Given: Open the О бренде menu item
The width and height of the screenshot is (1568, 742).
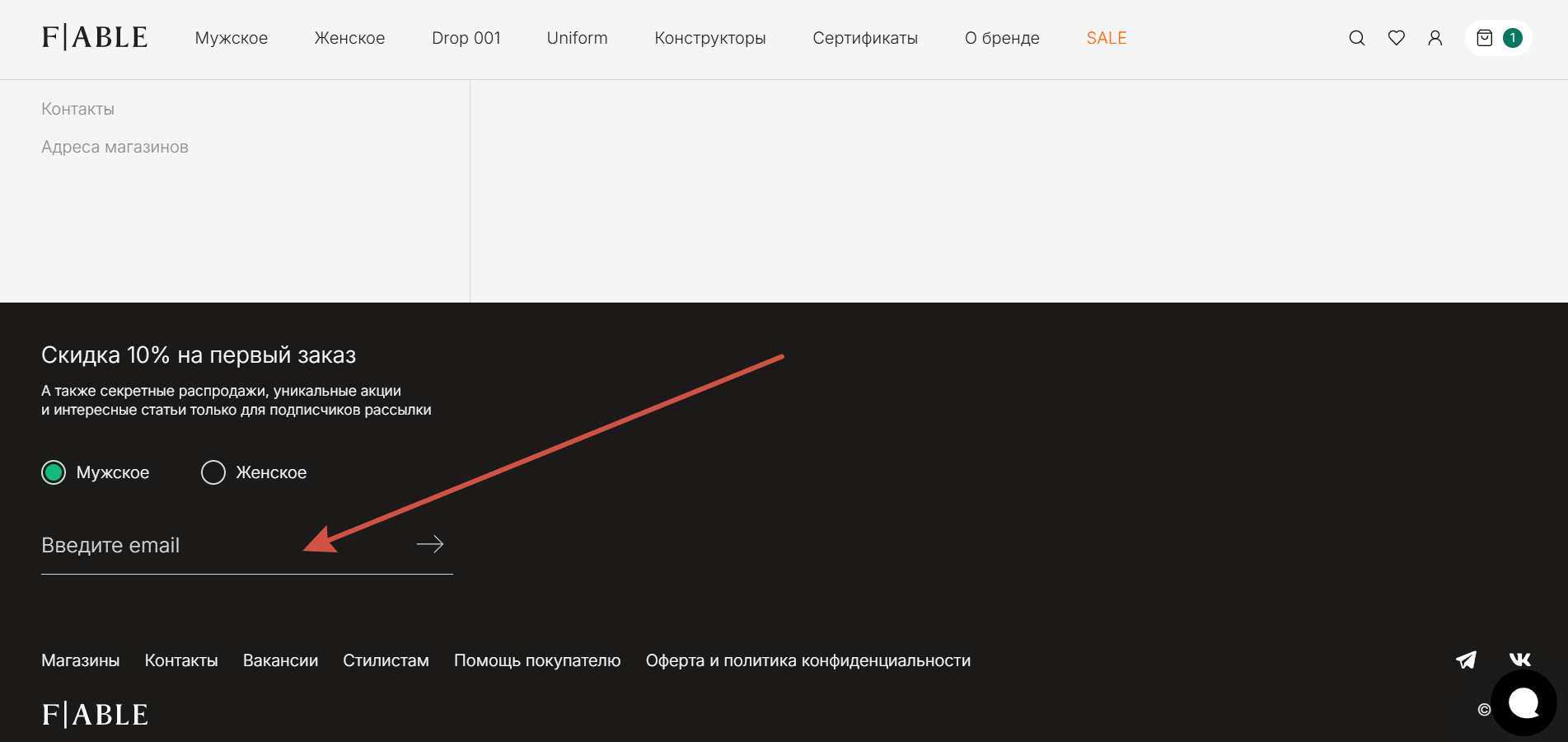Looking at the screenshot, I should [x=1002, y=38].
